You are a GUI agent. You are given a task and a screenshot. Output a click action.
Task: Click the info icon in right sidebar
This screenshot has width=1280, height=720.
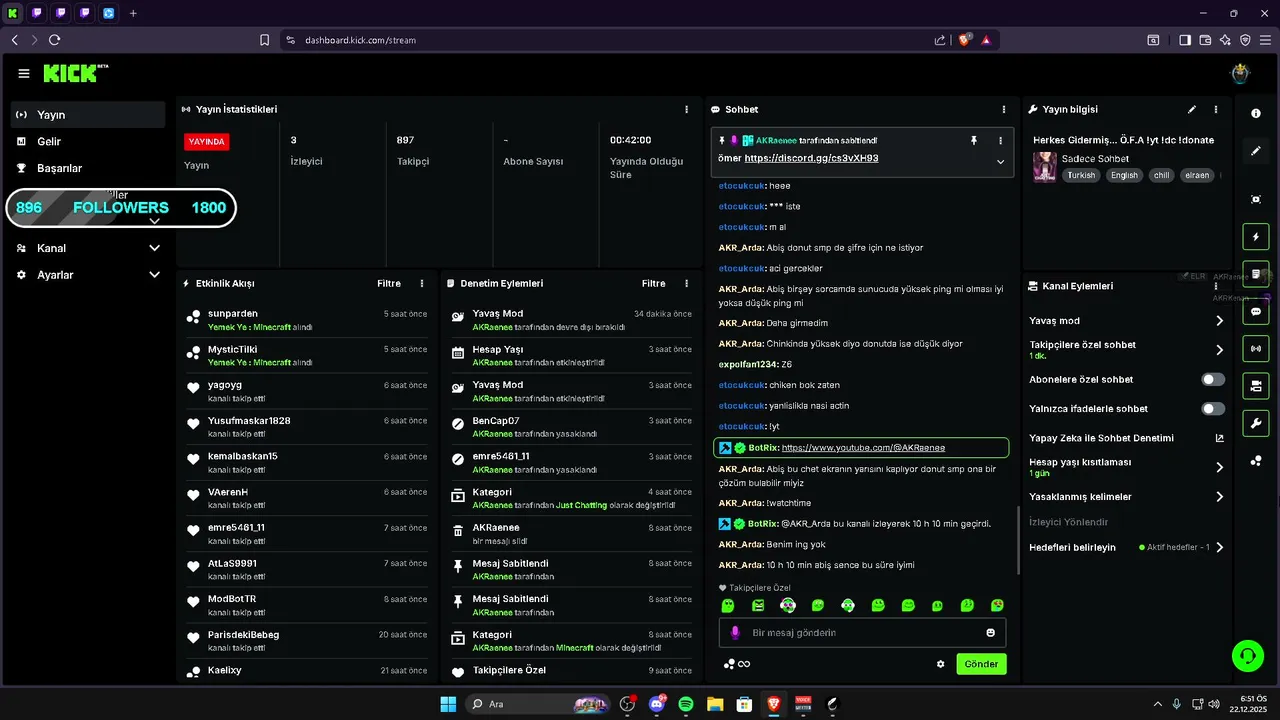(1256, 114)
